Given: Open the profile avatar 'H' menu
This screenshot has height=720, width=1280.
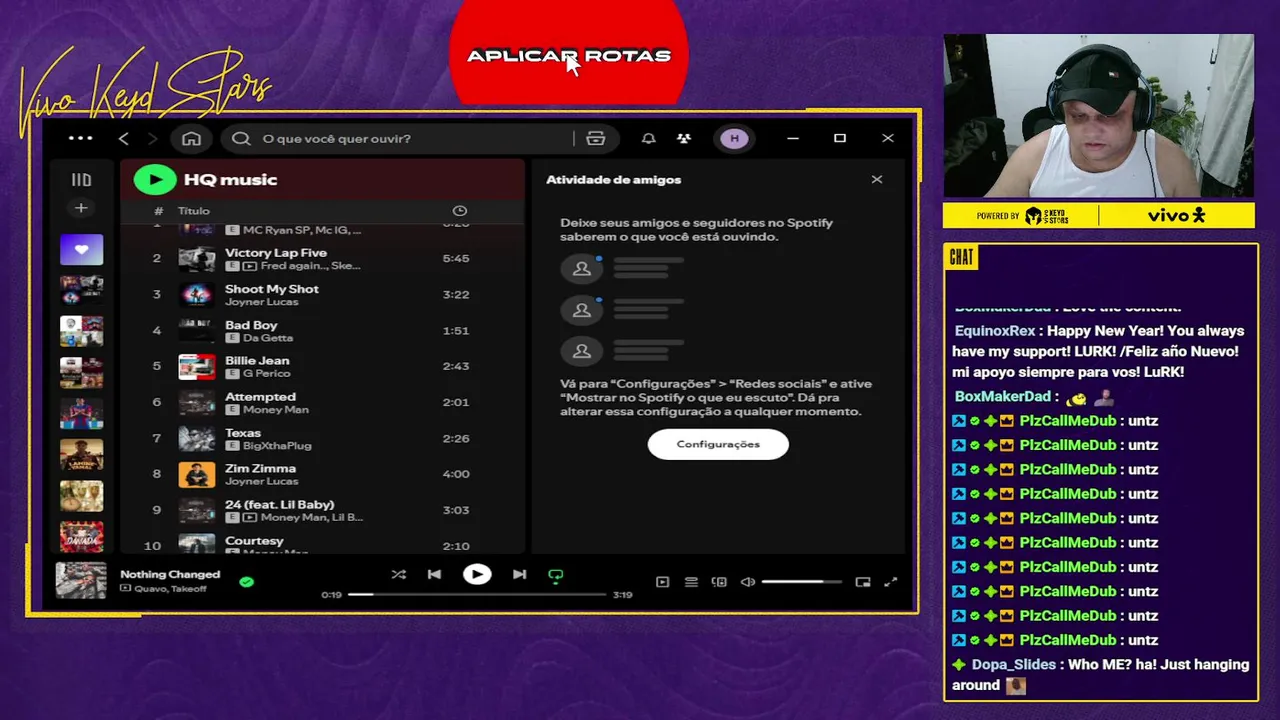Looking at the screenshot, I should click(734, 138).
